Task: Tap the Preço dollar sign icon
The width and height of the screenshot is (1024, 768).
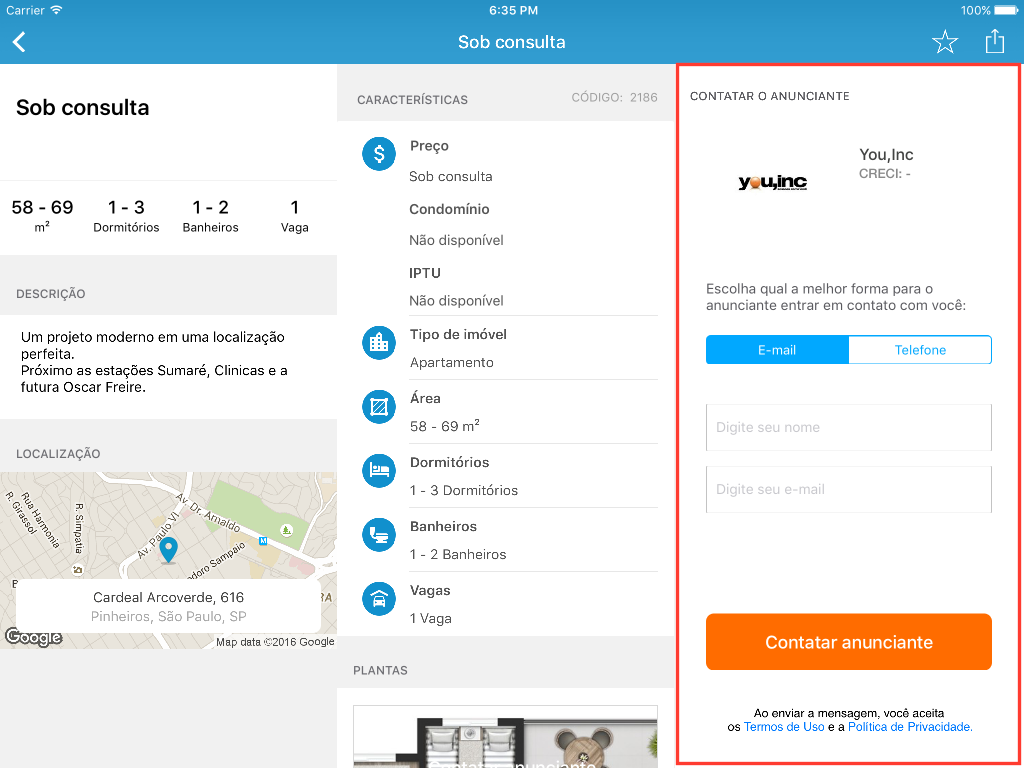Action: 379,154
